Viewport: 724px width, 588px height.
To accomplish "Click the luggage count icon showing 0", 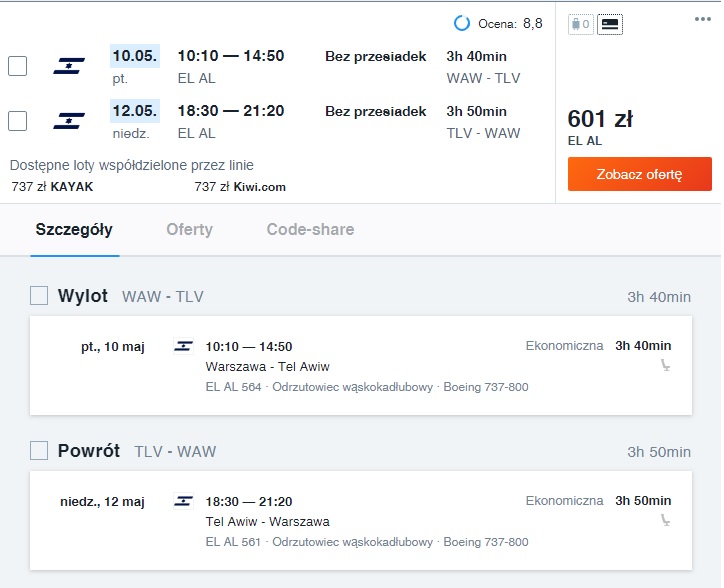I will pos(580,24).
